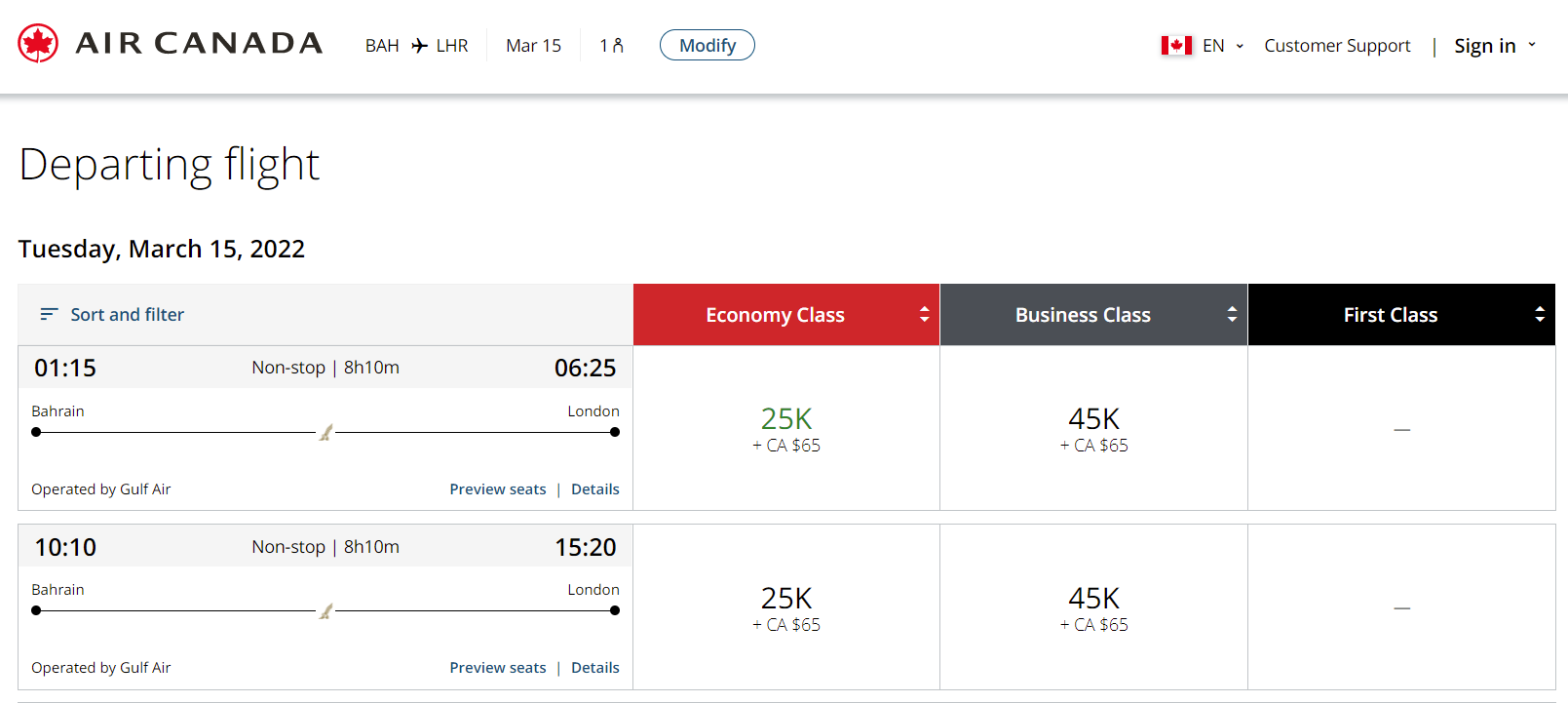The image size is (1568, 703).
Task: Click the BAH origin code in header
Action: 382,46
